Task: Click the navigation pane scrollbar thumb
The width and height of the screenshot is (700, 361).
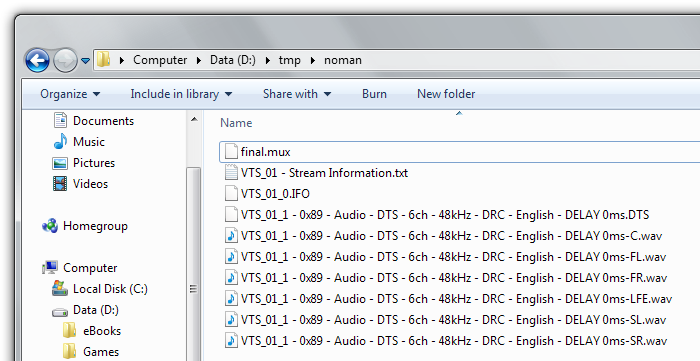Action: click(x=194, y=263)
